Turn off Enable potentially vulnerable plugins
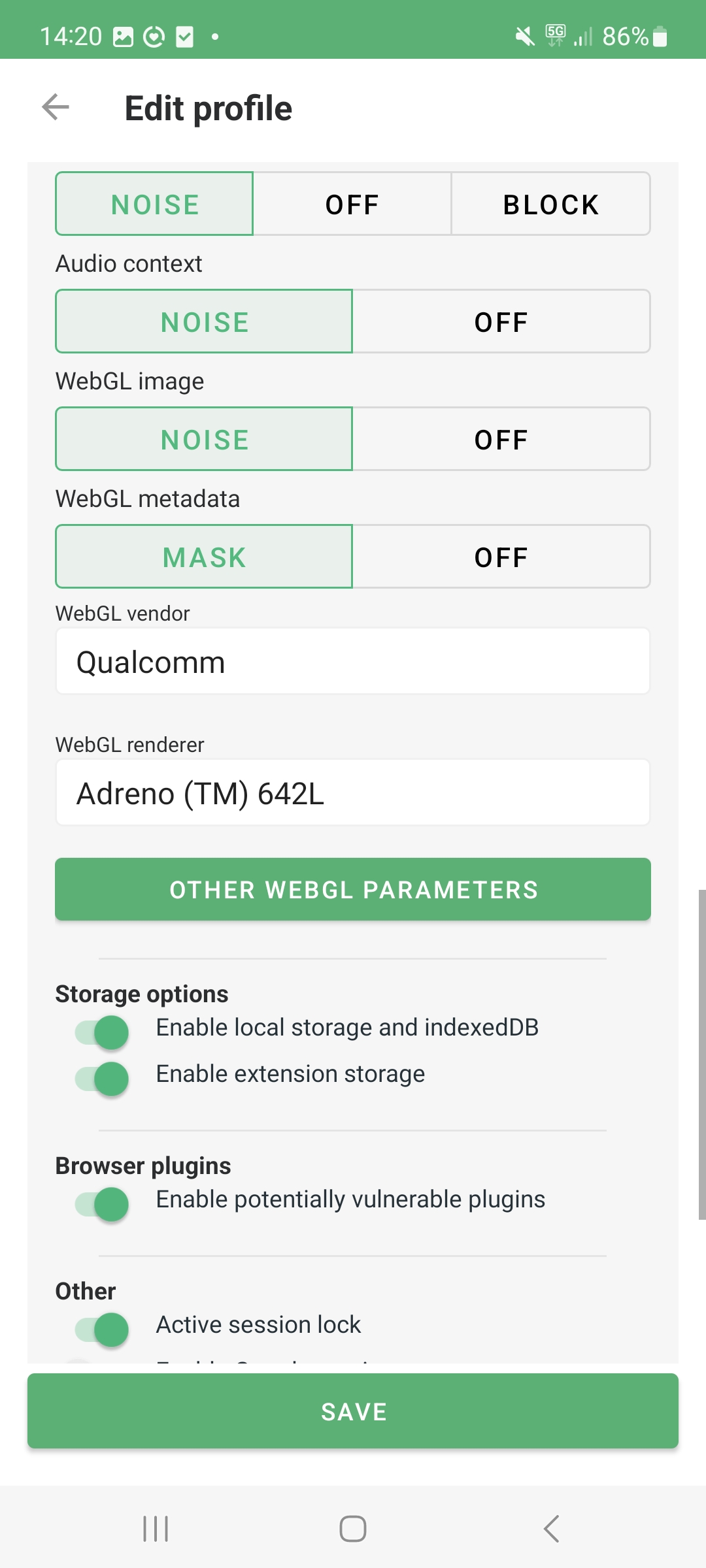This screenshot has height=1568, width=706. pos(103,1204)
